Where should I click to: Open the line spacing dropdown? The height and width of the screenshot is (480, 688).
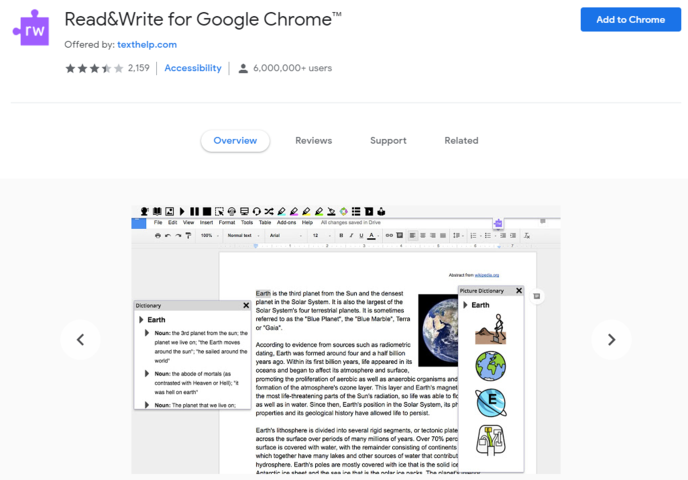[x=458, y=236]
